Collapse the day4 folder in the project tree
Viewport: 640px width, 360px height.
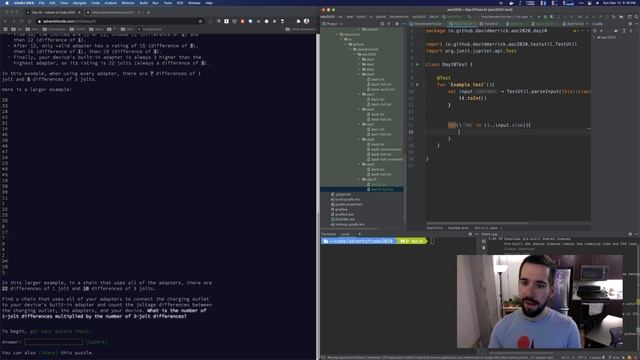(x=360, y=74)
